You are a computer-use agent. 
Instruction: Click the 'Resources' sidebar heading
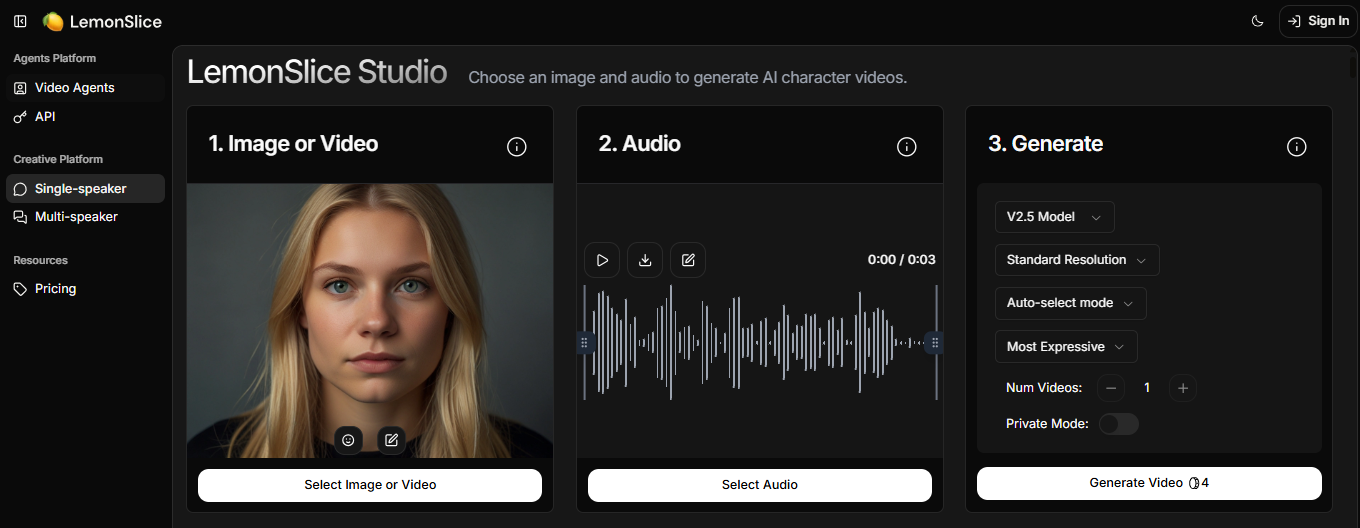[41, 261]
